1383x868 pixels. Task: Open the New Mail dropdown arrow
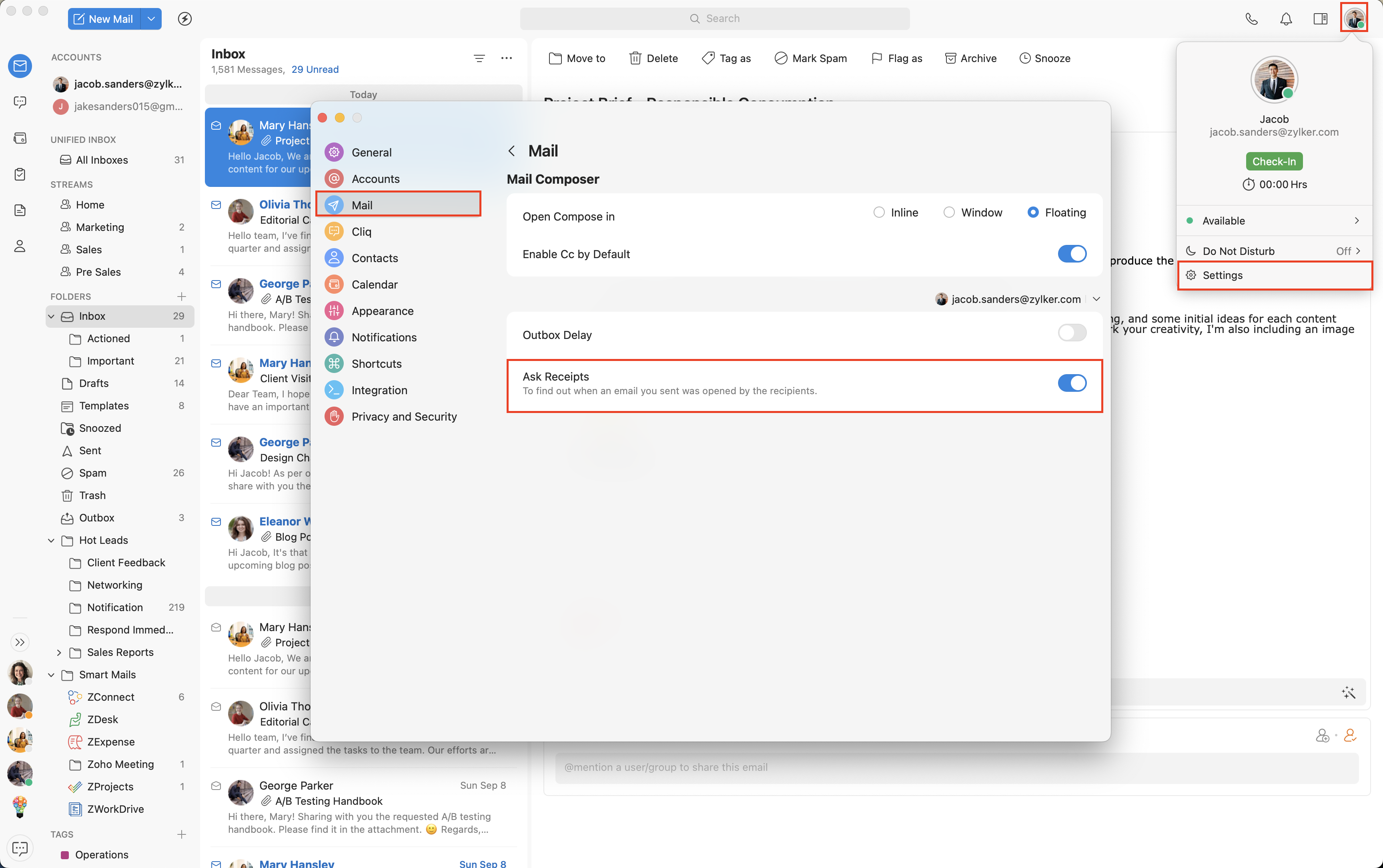coord(151,19)
